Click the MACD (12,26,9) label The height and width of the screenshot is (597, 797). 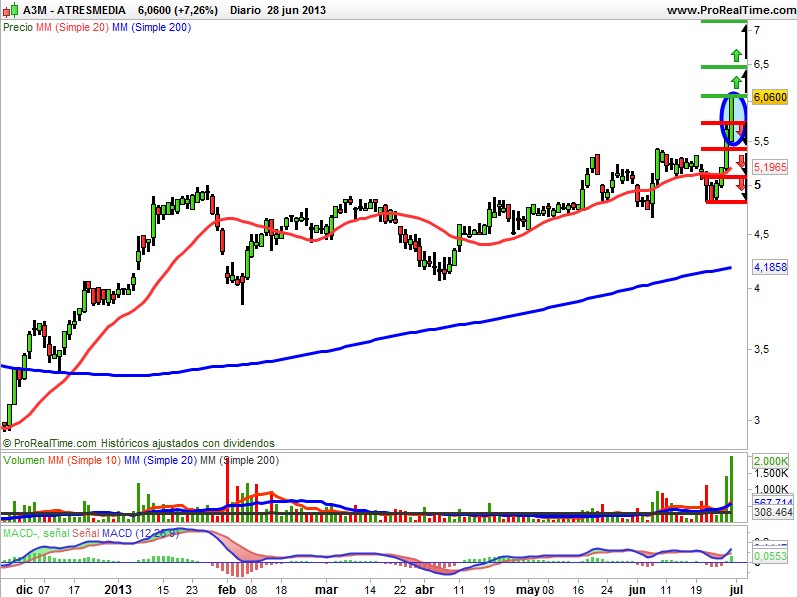tap(140, 533)
